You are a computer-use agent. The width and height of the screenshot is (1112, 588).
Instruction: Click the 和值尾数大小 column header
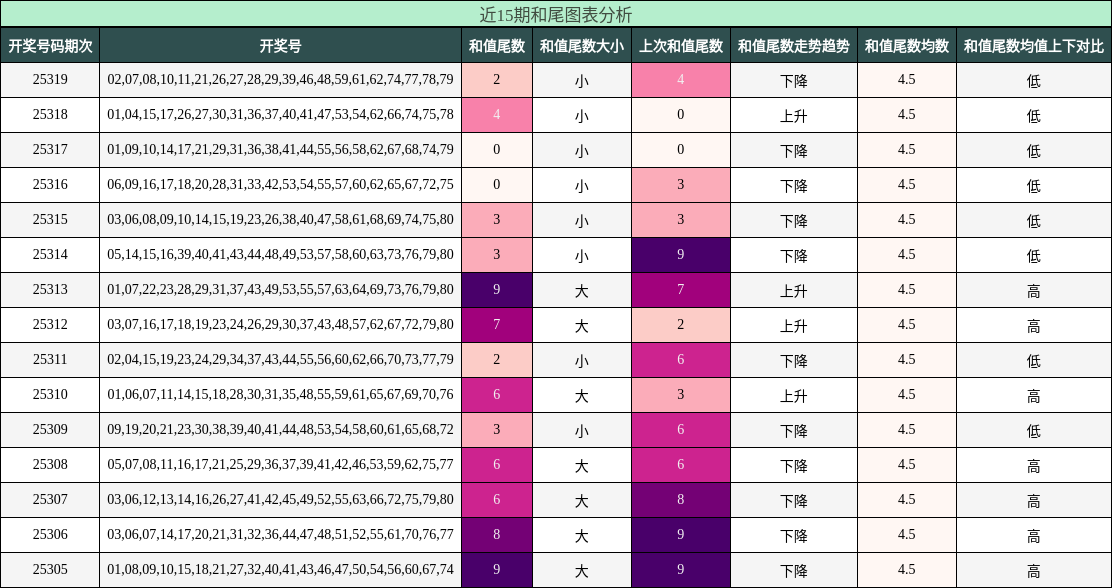click(580, 43)
